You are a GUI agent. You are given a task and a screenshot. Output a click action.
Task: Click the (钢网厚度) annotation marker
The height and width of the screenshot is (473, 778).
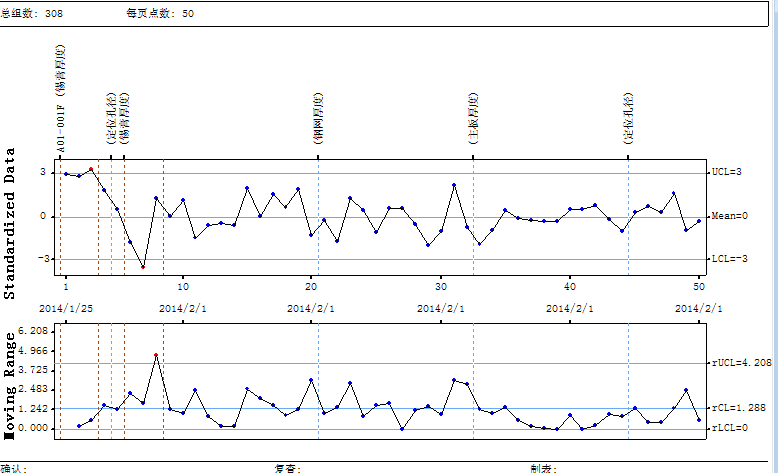pyautogui.click(x=318, y=120)
